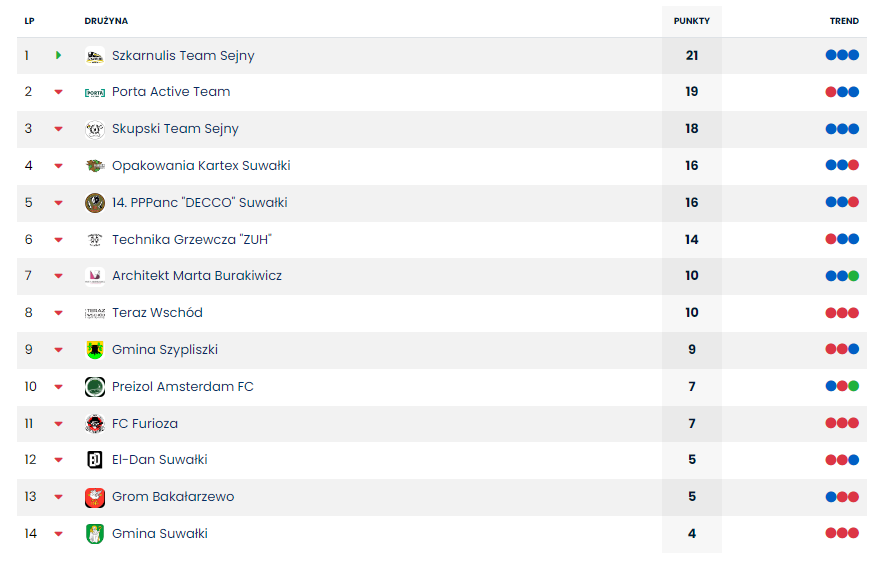
Task: Click green trend dot for Architekt Marta Burakiwicz
Action: (854, 276)
